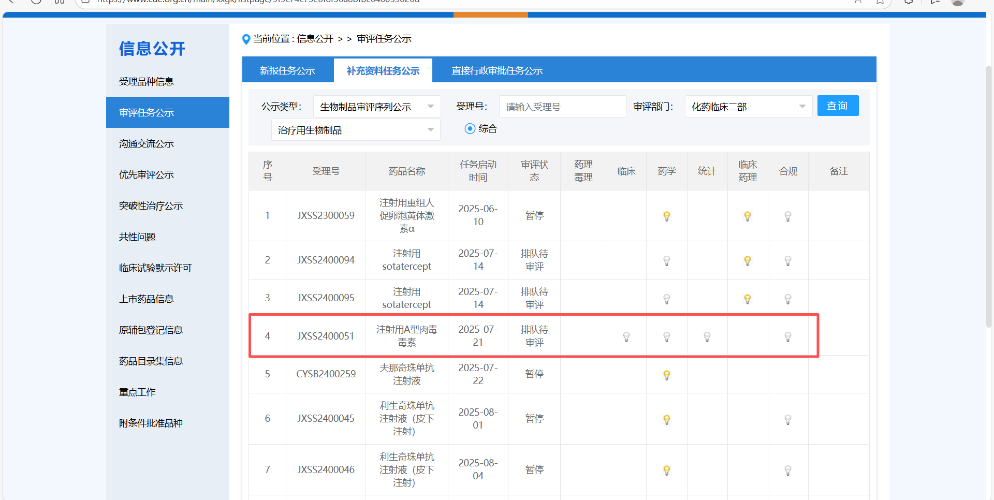This screenshot has height=500, width=994.
Task: Click 暂停 status for CYSB2400259
Action: tap(534, 375)
